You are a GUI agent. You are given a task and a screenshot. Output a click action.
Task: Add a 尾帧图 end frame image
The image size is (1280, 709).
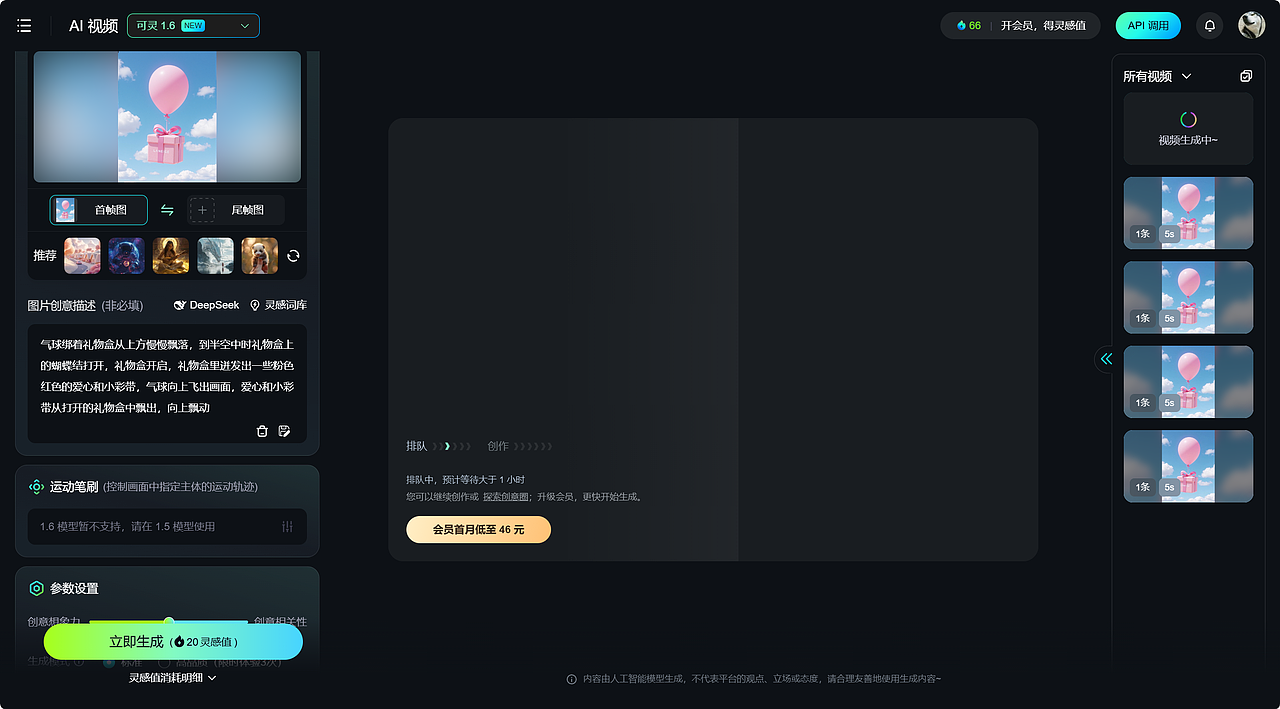click(x=236, y=210)
